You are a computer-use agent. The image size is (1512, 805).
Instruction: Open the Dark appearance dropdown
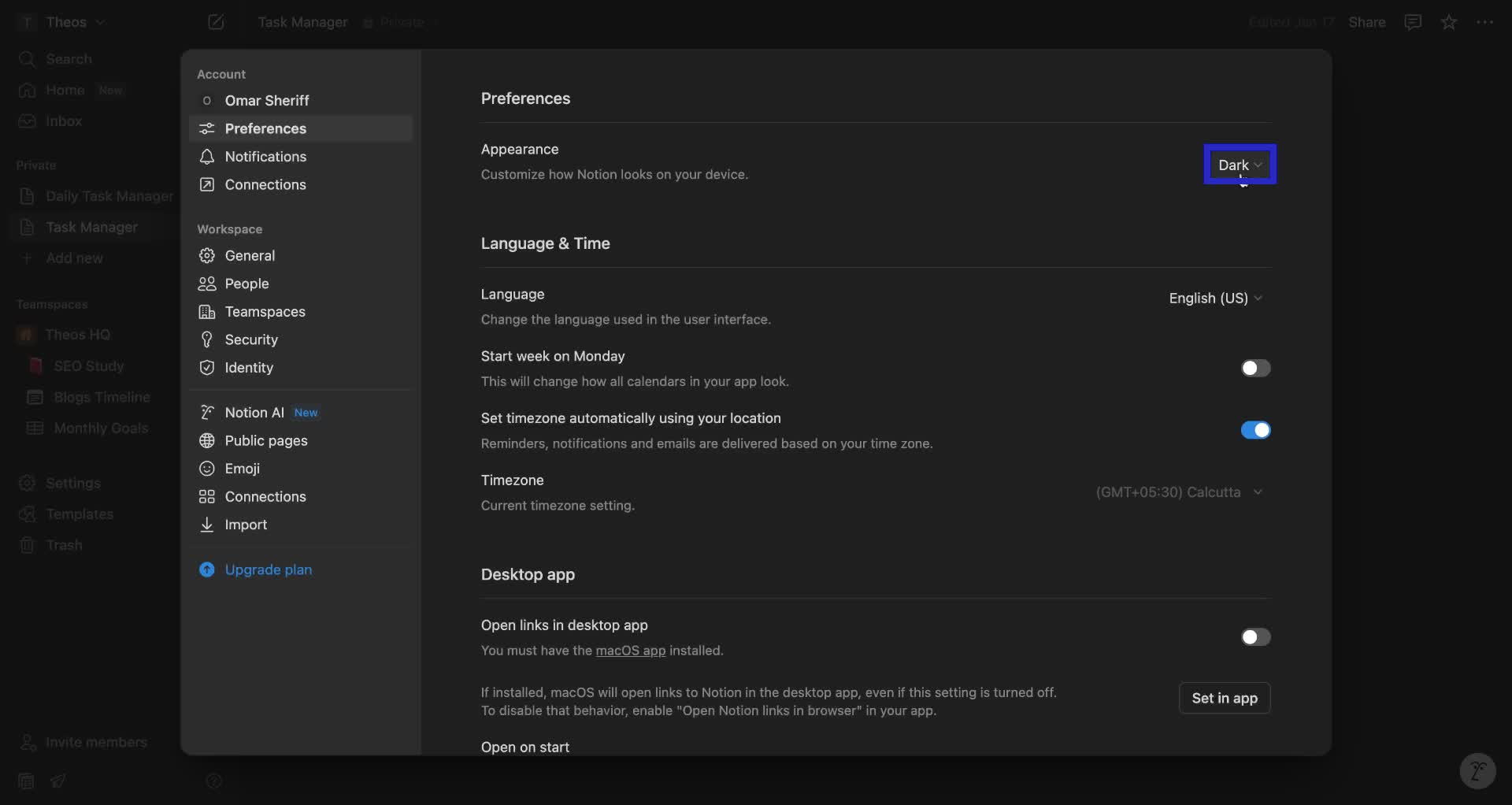pos(1239,165)
